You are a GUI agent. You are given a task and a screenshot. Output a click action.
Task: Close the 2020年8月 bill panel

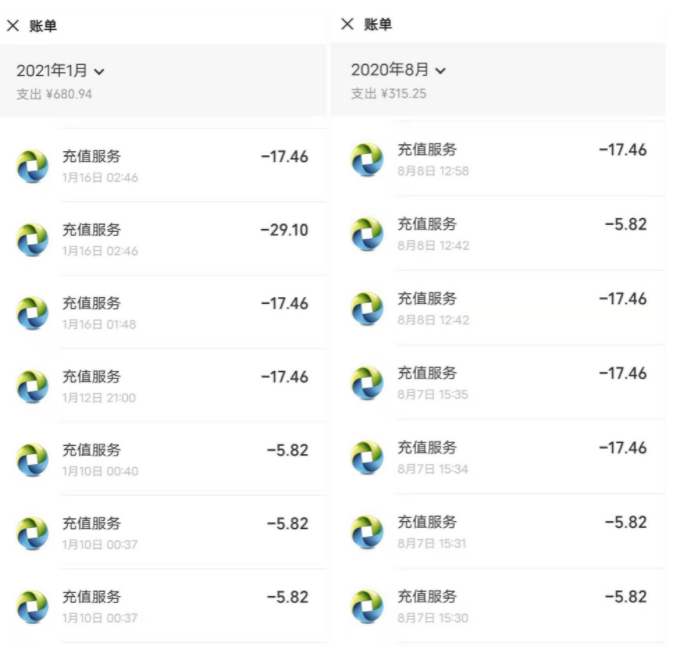347,24
